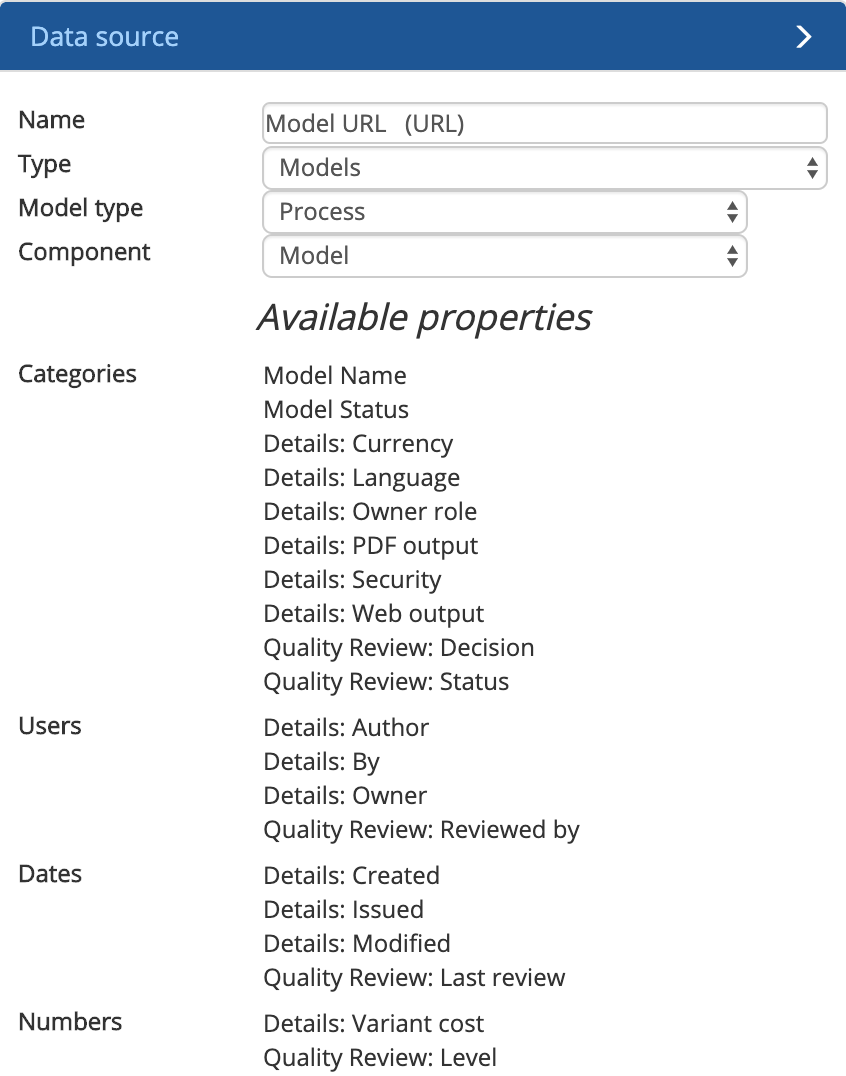Open the Type dropdown showing Models
Screen dimensions: 846x1076
(x=544, y=168)
